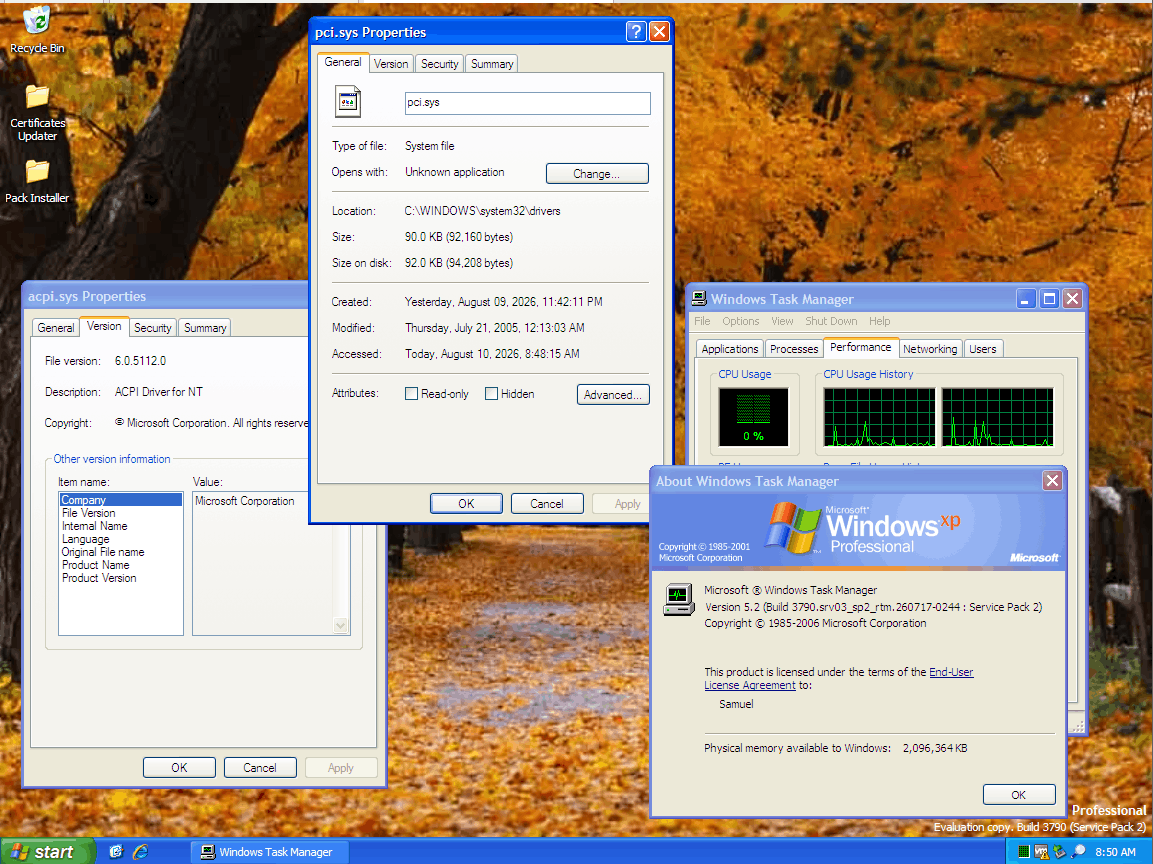The image size is (1153, 864).
Task: Click the Windows Task Manager taskbar button
Action: coord(269,851)
